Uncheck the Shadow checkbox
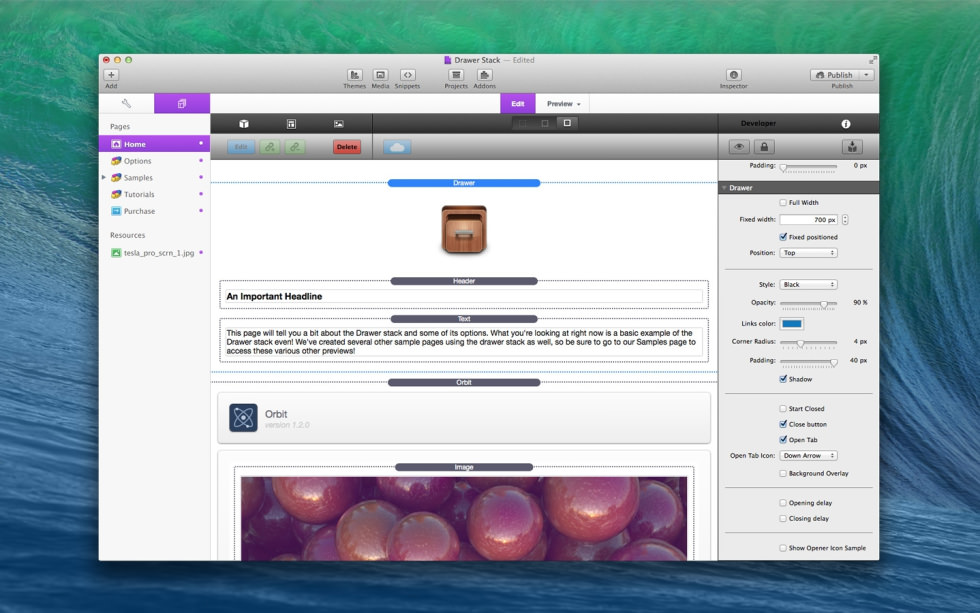This screenshot has height=613, width=980. 782,379
